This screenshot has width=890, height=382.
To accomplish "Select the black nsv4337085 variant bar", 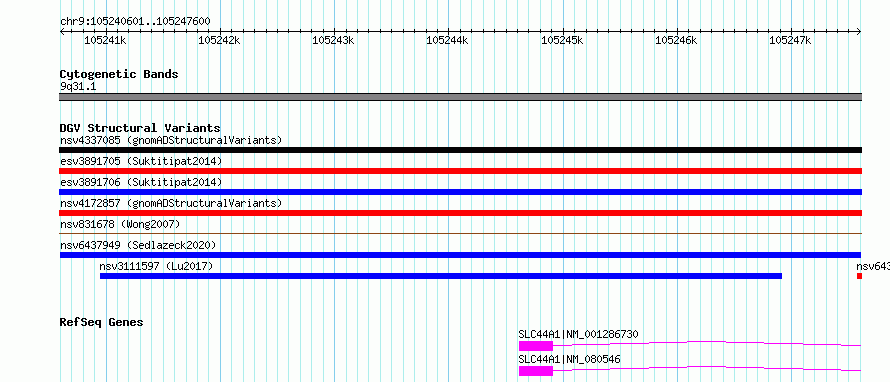I will click(x=461, y=150).
